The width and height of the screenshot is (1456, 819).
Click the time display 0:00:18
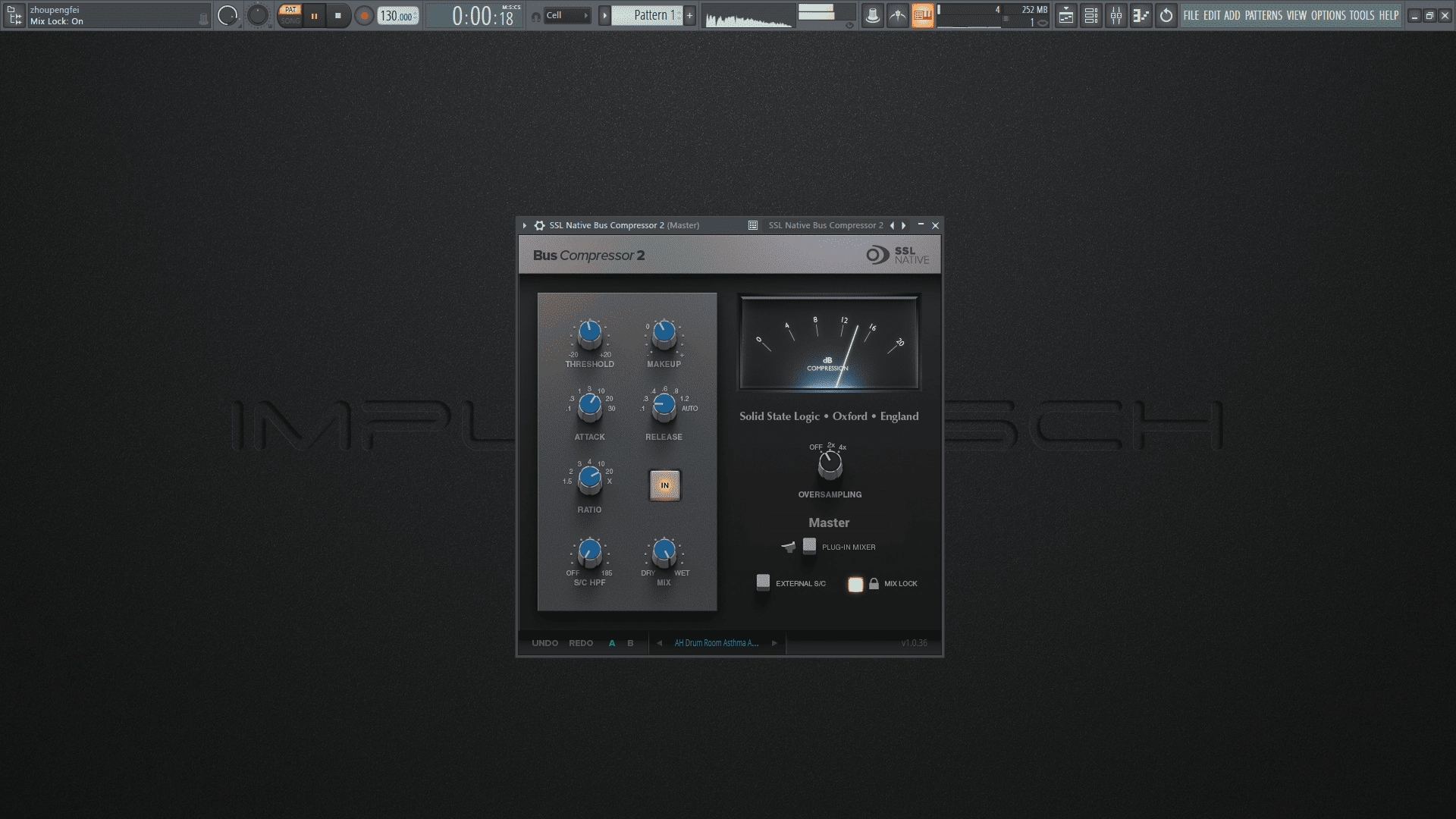point(483,16)
